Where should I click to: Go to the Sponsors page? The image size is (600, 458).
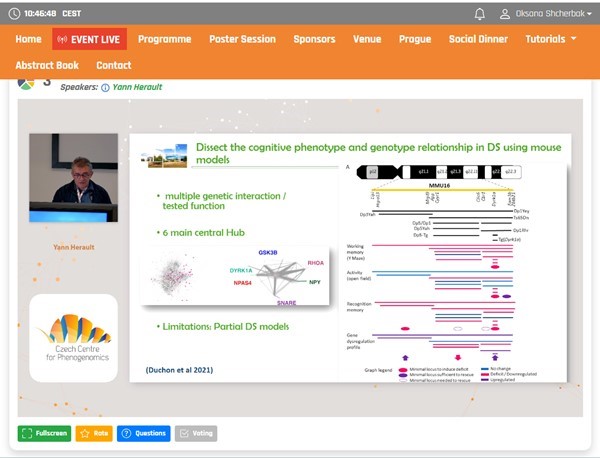coord(314,39)
